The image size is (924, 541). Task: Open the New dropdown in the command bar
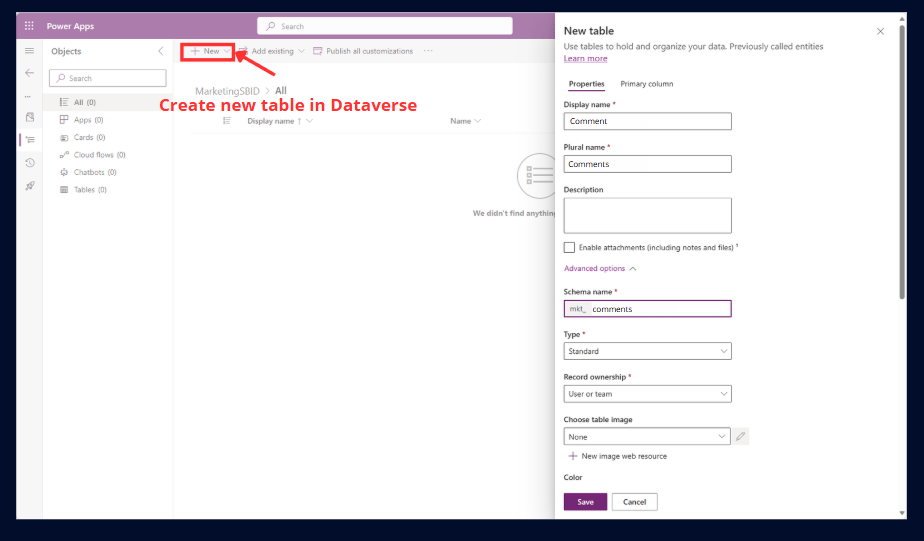tap(208, 51)
